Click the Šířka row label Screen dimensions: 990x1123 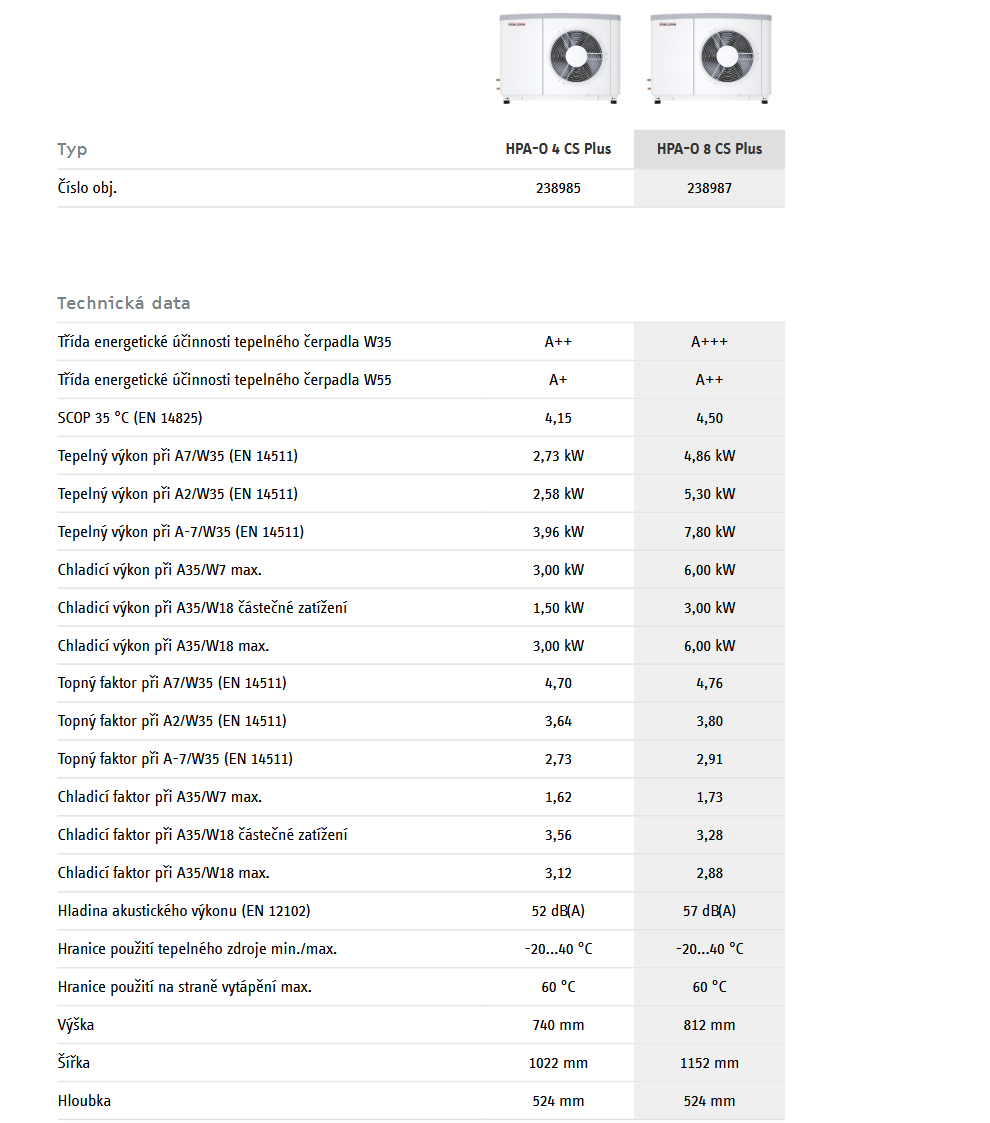coord(73,1063)
